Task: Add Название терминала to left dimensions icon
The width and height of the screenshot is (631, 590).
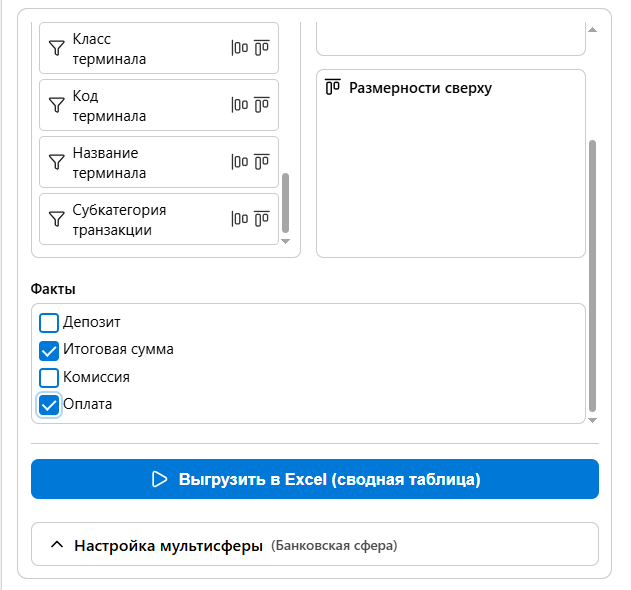Action: (240, 162)
